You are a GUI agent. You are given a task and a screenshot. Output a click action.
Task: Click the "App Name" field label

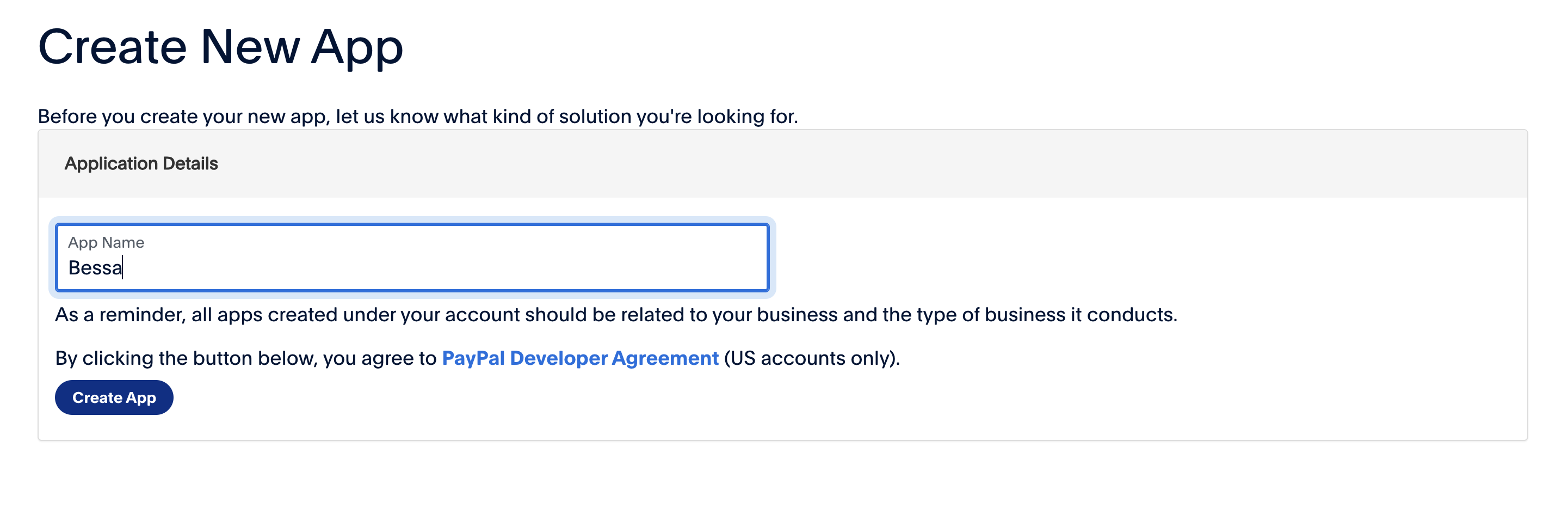click(x=106, y=242)
